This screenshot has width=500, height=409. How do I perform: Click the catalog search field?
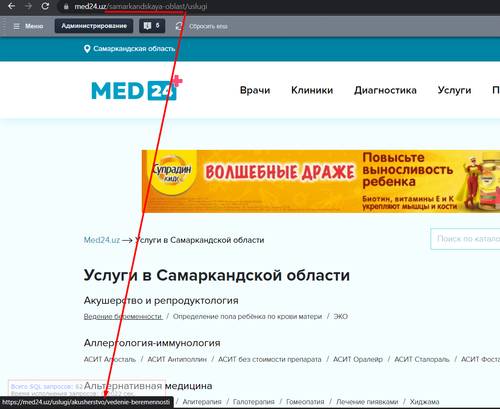coord(465,239)
